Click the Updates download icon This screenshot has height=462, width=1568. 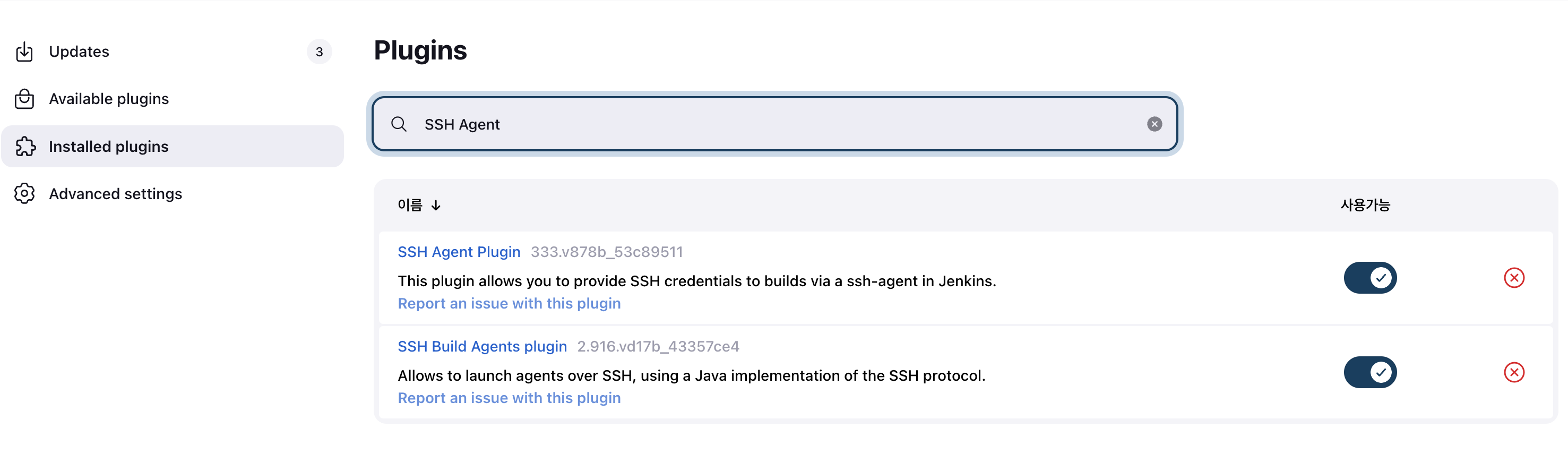24,52
